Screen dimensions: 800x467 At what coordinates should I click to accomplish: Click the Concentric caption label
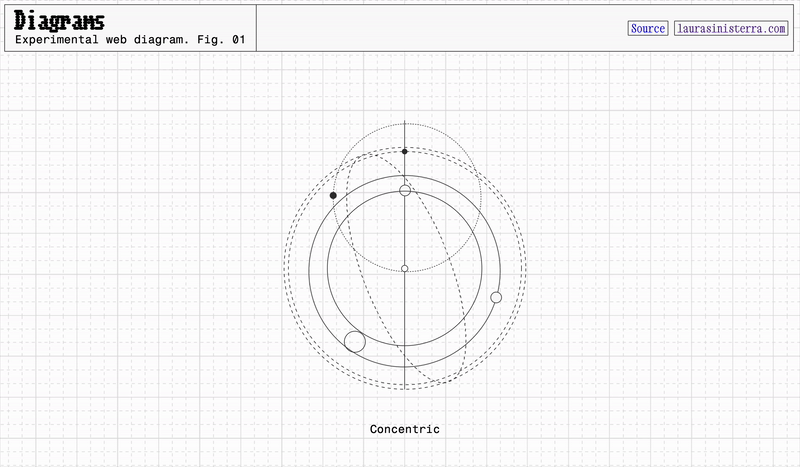coord(405,429)
